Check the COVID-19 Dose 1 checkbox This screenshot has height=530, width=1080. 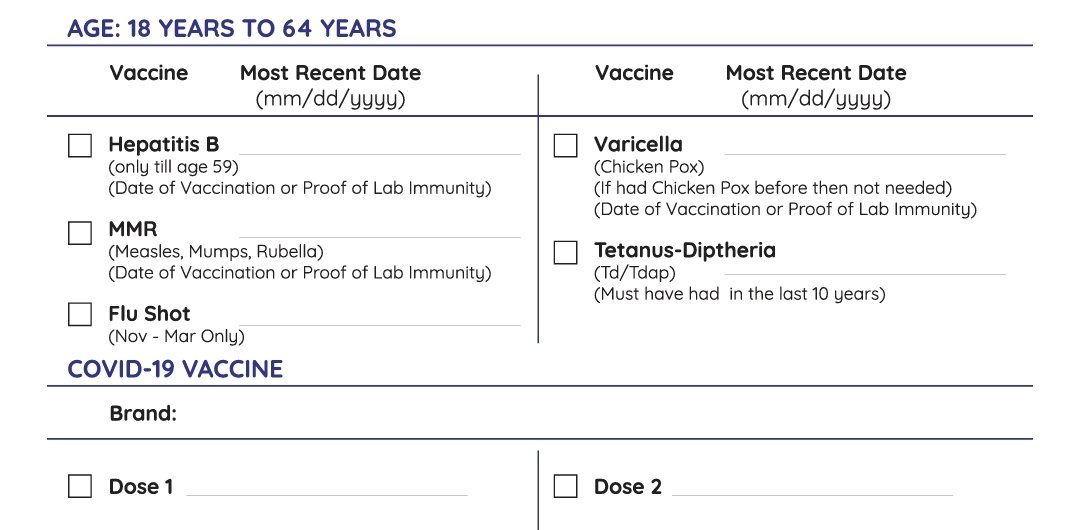tap(80, 487)
